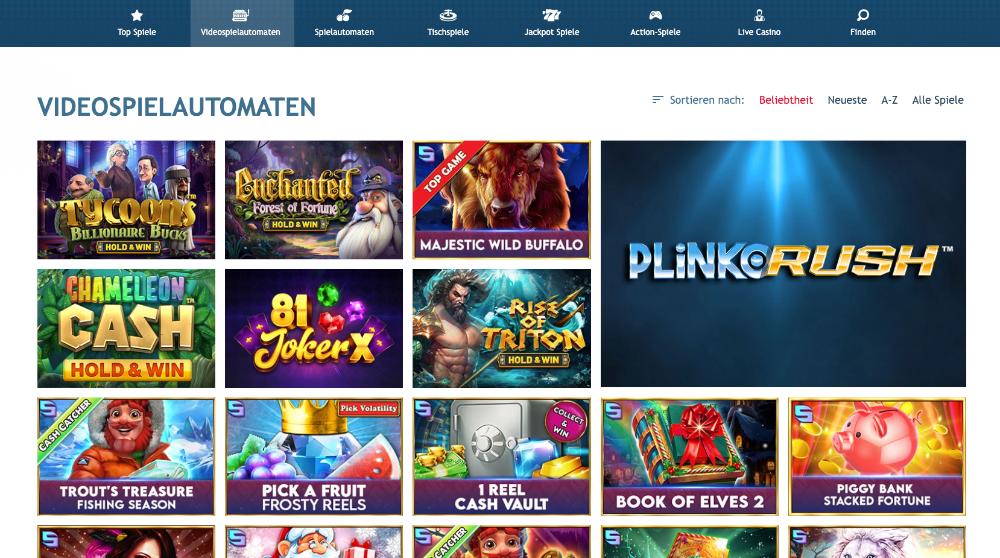The height and width of the screenshot is (558, 1000).
Task: Open Tischspiele roulette icon category
Action: [448, 15]
